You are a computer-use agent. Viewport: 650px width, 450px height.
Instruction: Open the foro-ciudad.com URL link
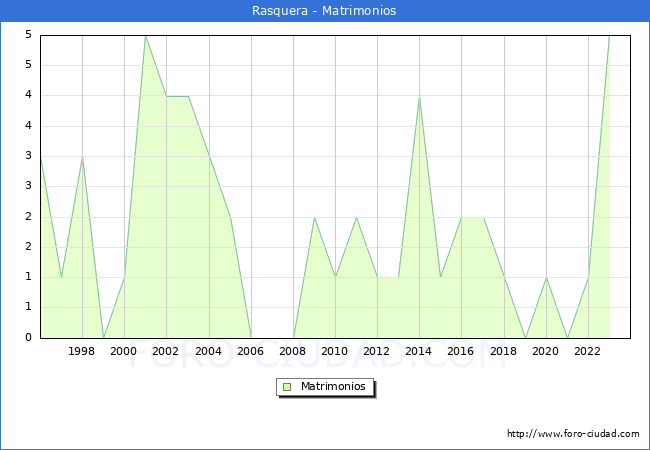[x=573, y=434]
